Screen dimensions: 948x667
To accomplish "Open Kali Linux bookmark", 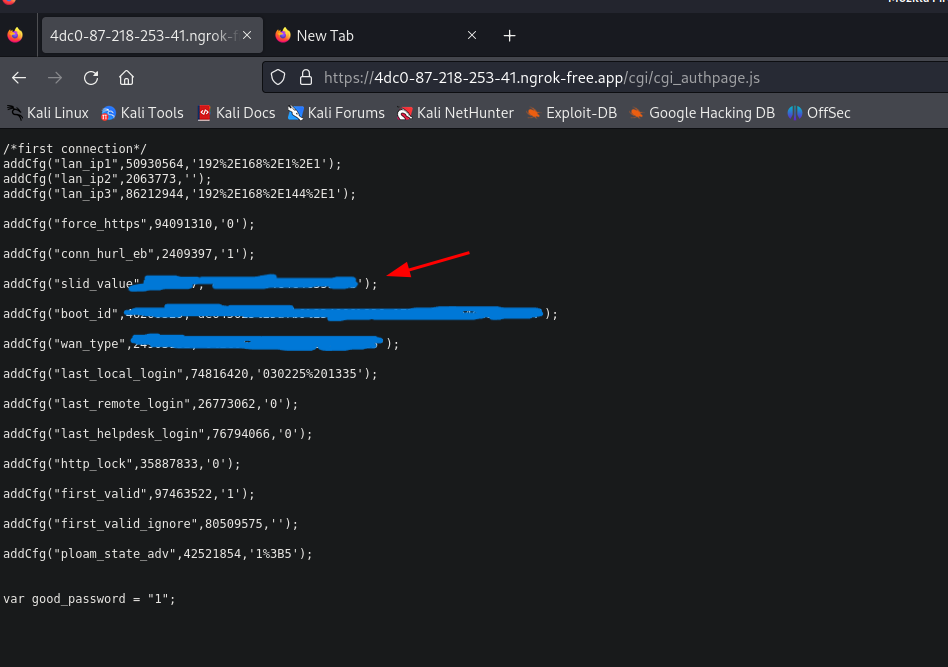I will click(48, 113).
